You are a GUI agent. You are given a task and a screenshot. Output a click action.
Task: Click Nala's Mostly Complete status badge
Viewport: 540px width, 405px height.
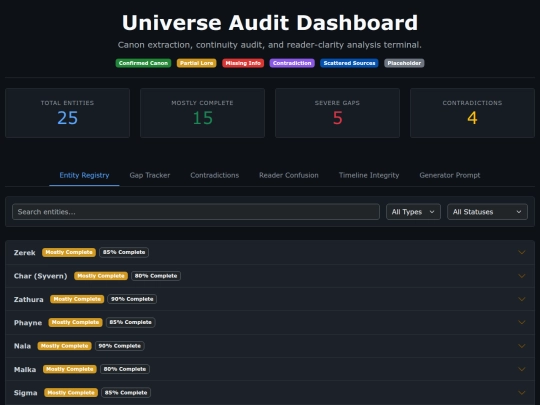(64, 346)
